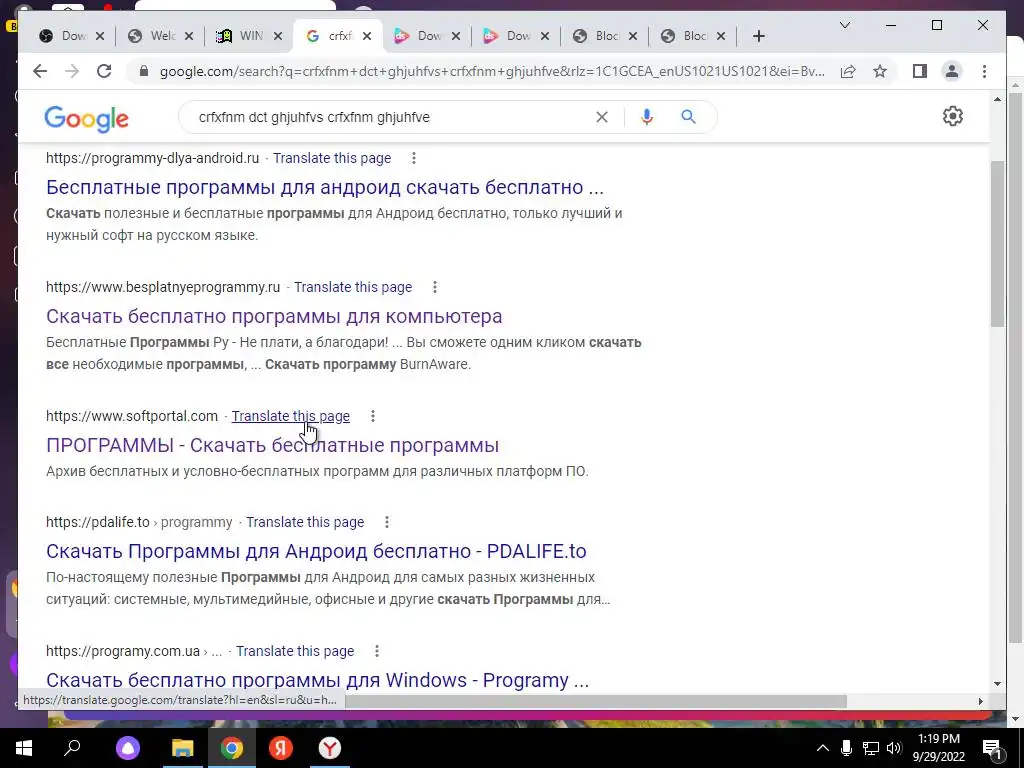Screen dimensions: 1024x768
Task: Open the site info lock icon
Action: [144, 71]
